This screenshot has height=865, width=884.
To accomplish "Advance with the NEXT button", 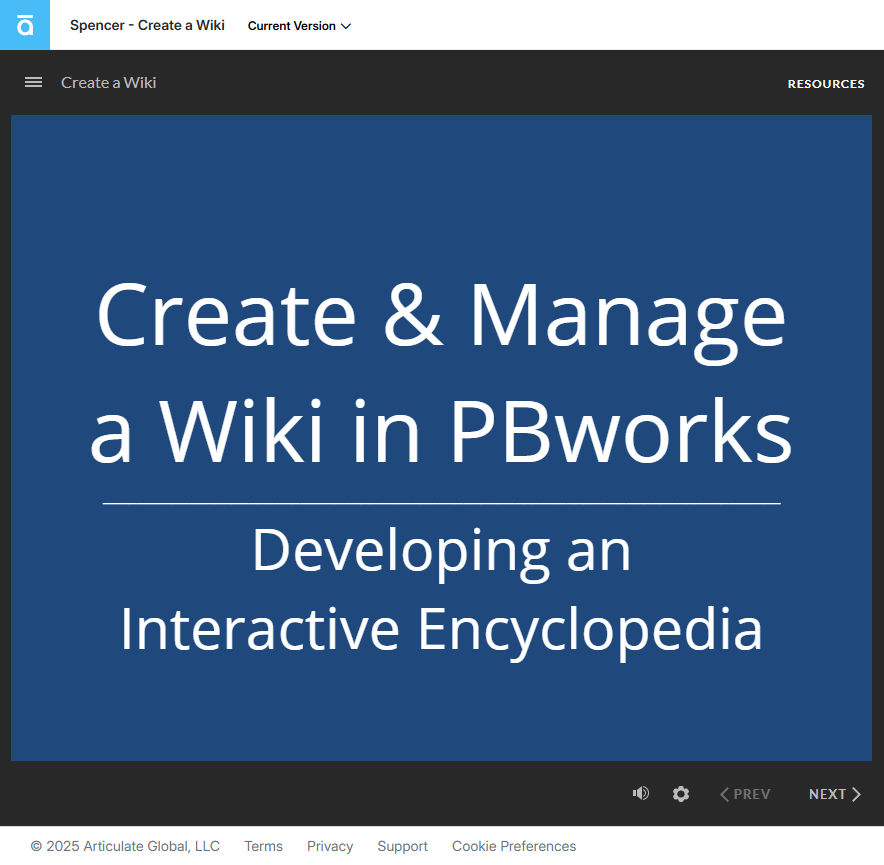I will [x=835, y=794].
